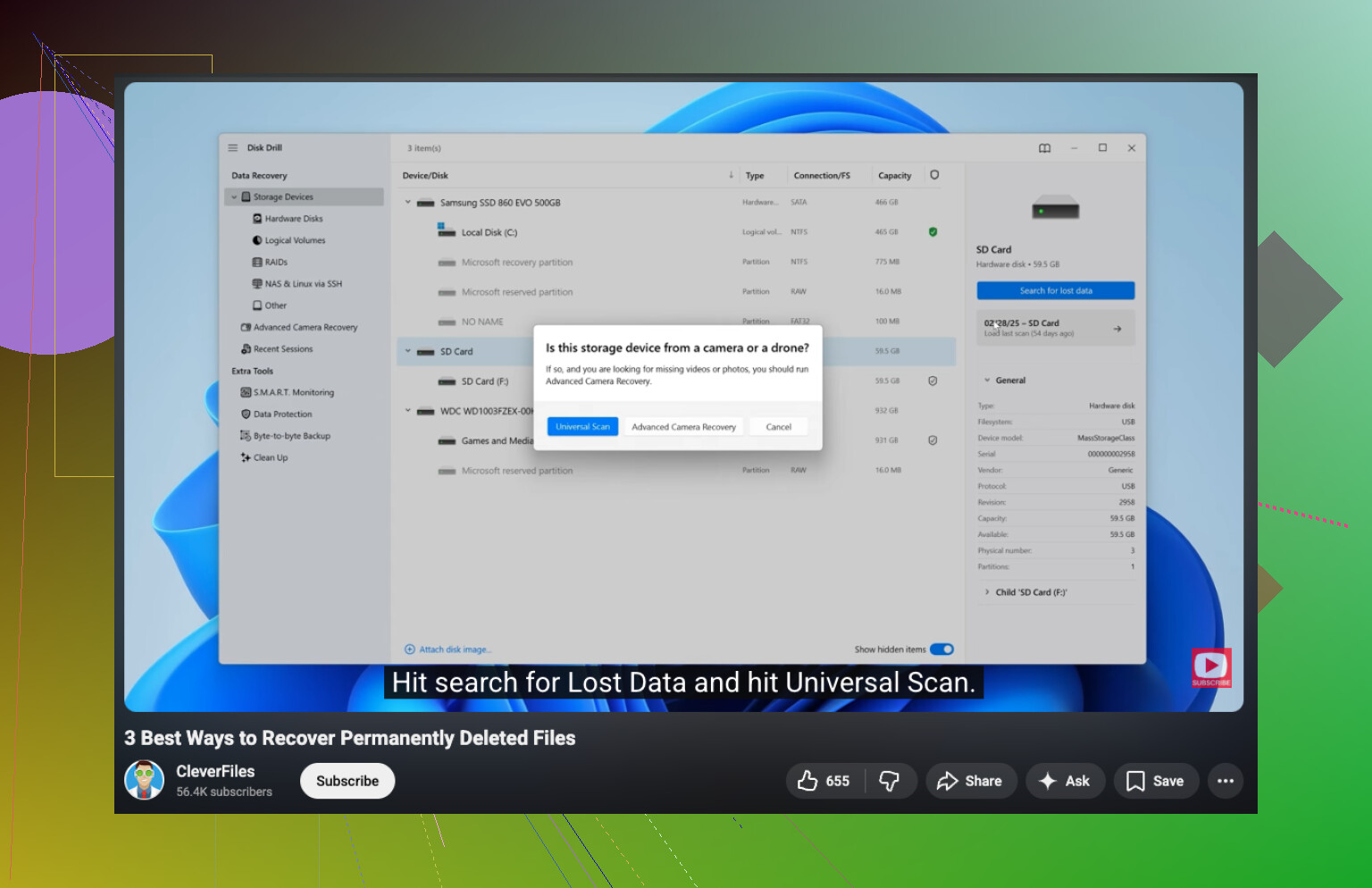Screen dimensions: 1372x888
Task: Click the Other devices icon in sidebar
Action: (x=257, y=306)
